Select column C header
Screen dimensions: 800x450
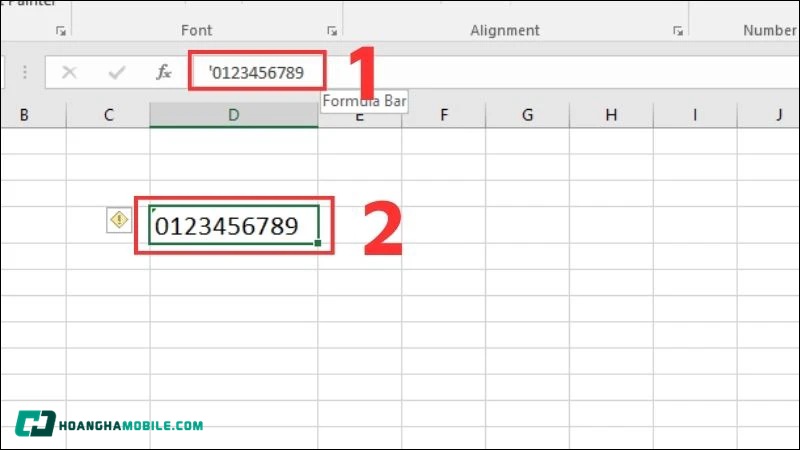click(108, 115)
